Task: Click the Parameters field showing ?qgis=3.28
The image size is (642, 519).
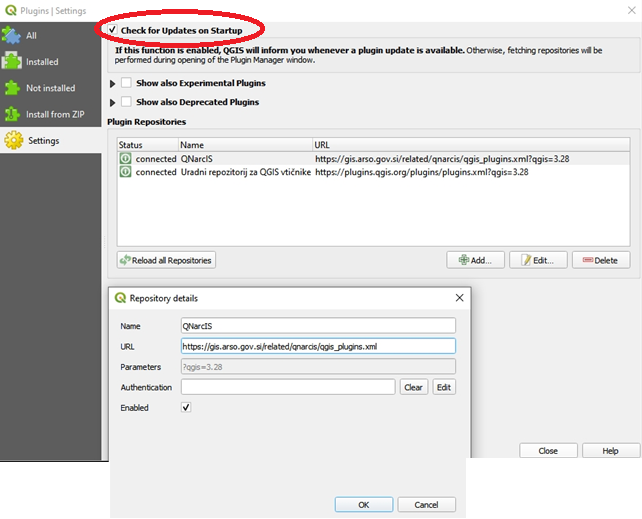Action: 318,366
